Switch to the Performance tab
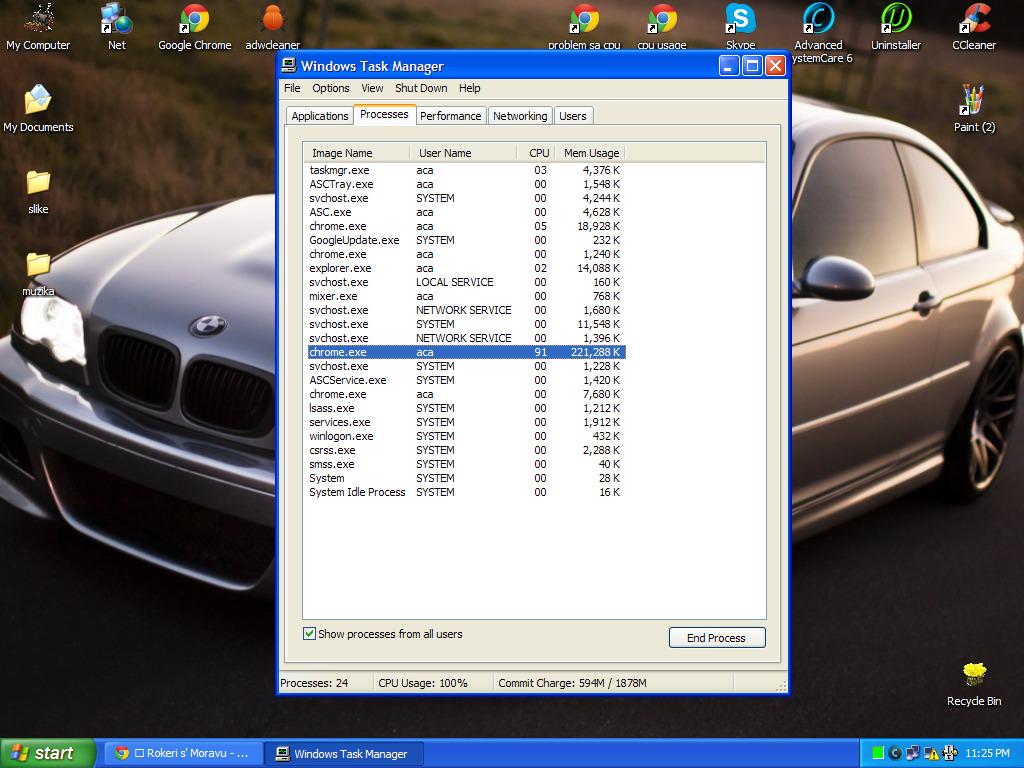Image resolution: width=1024 pixels, height=768 pixels. click(450, 116)
